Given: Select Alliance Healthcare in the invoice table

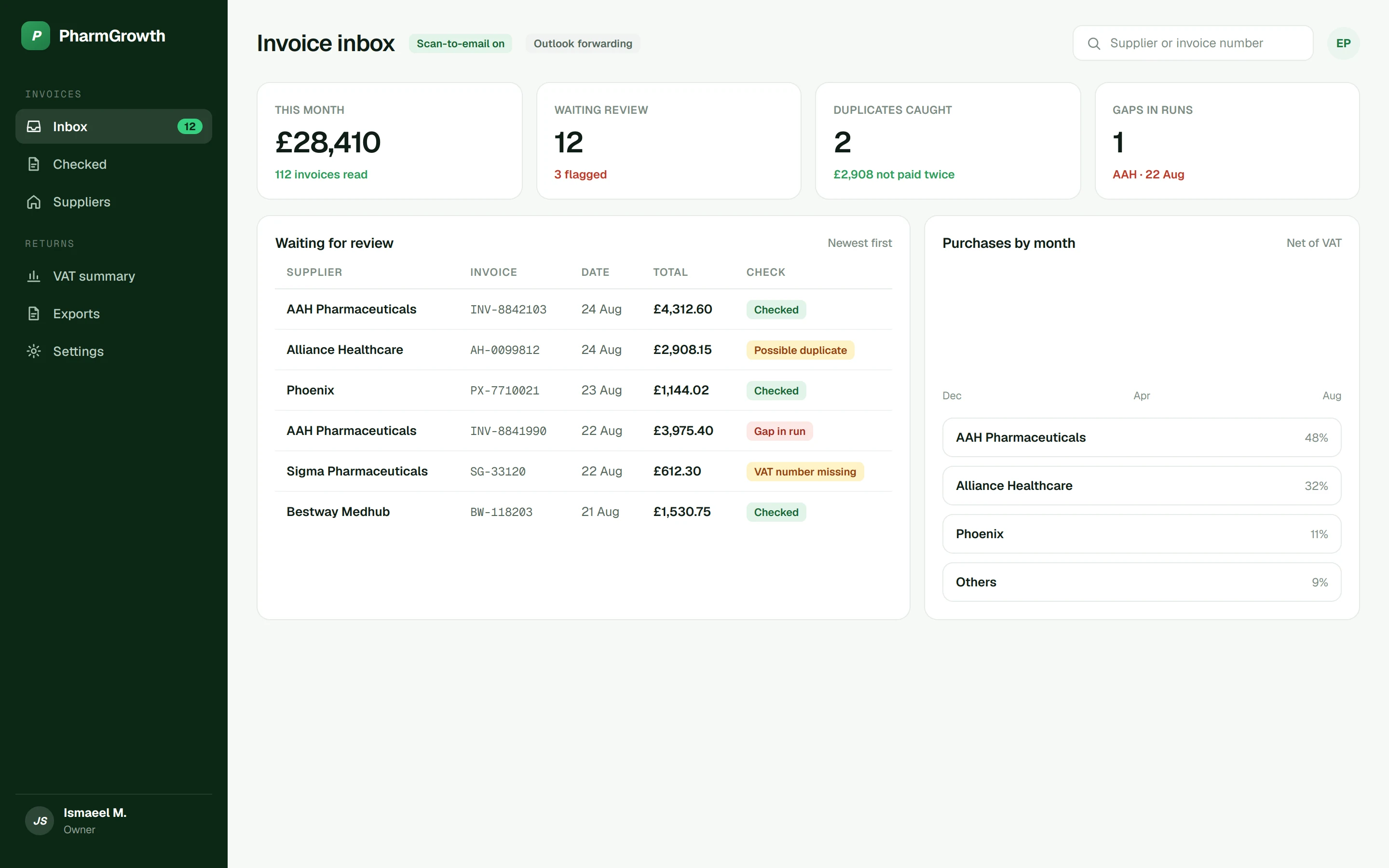Looking at the screenshot, I should pos(344,350).
